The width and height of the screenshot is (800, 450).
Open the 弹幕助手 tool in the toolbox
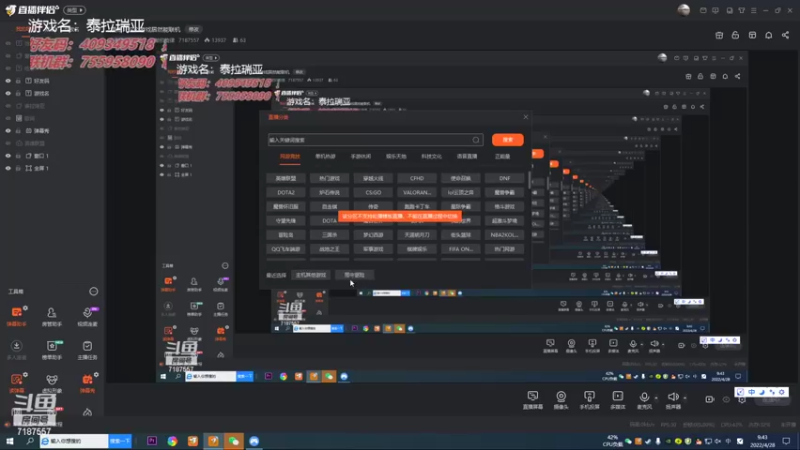click(16, 316)
